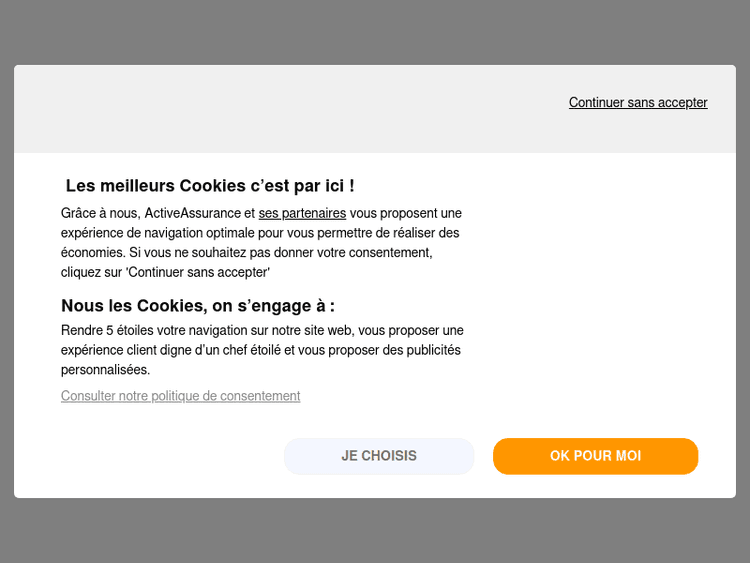This screenshot has height=563, width=750.
Task: Click the 'Nous les Cookies, on s'engage' heading
Action: [198, 306]
